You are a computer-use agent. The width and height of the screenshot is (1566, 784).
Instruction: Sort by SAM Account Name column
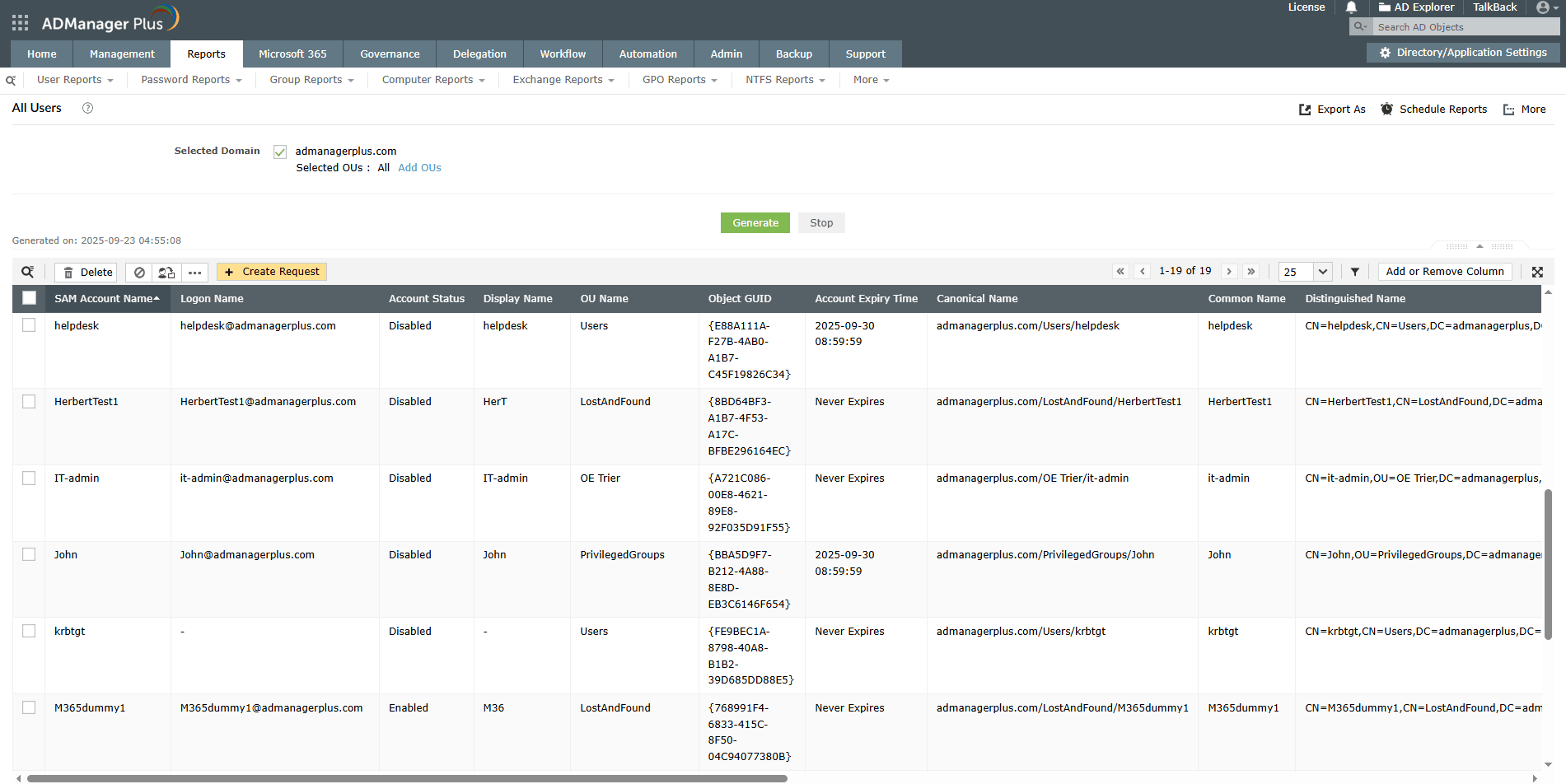click(107, 299)
